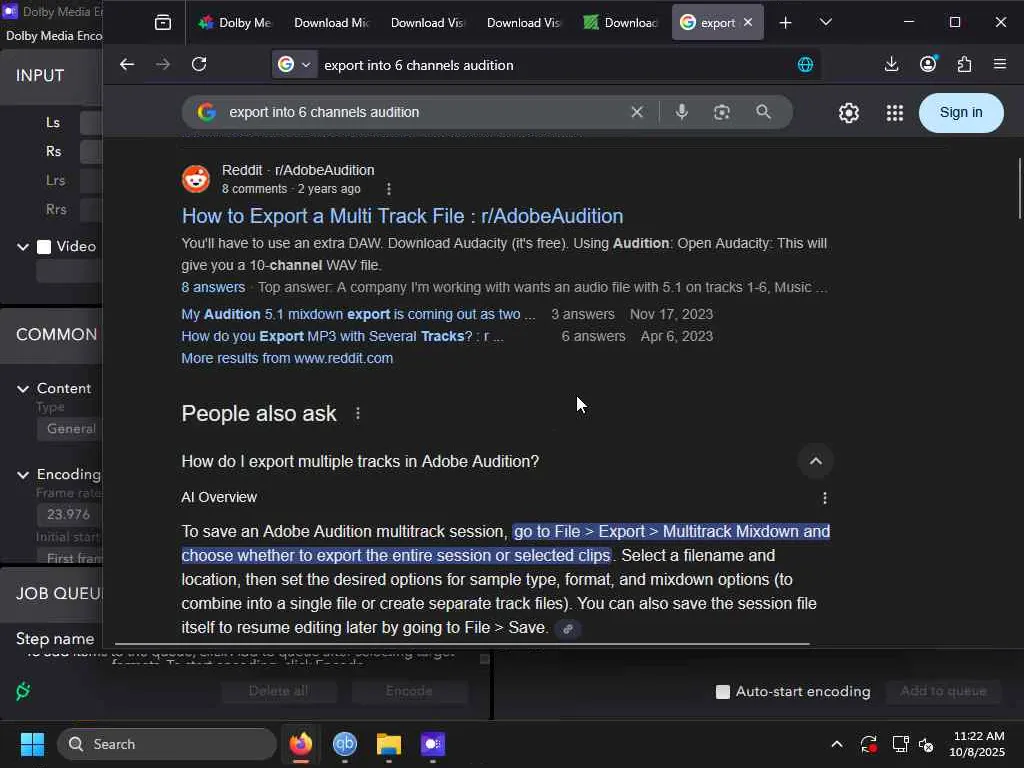Show hidden system tray icons

coord(837,744)
